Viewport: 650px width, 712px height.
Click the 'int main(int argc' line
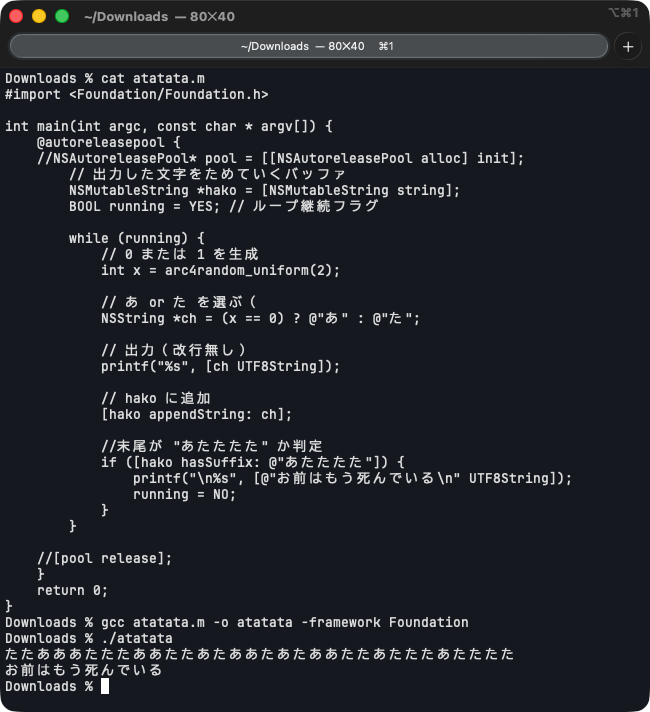click(x=169, y=126)
